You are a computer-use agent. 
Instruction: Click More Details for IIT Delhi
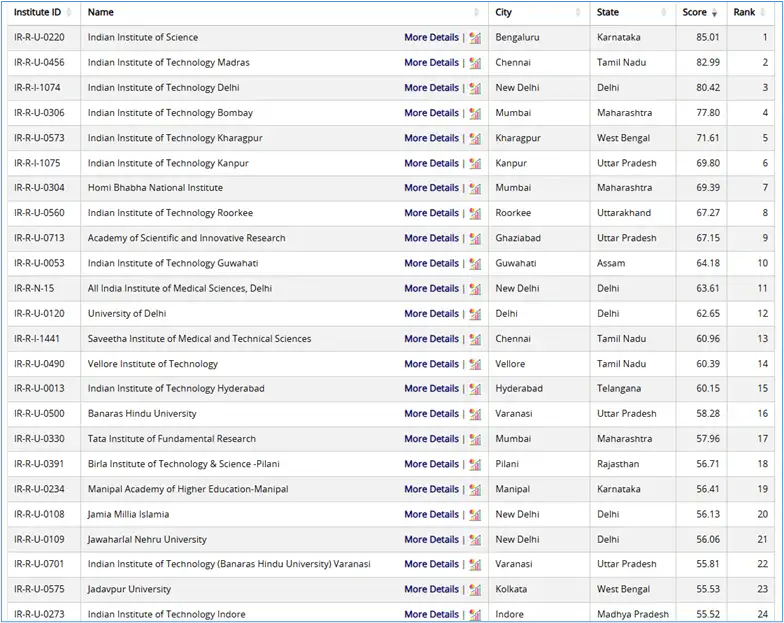pyautogui.click(x=432, y=88)
